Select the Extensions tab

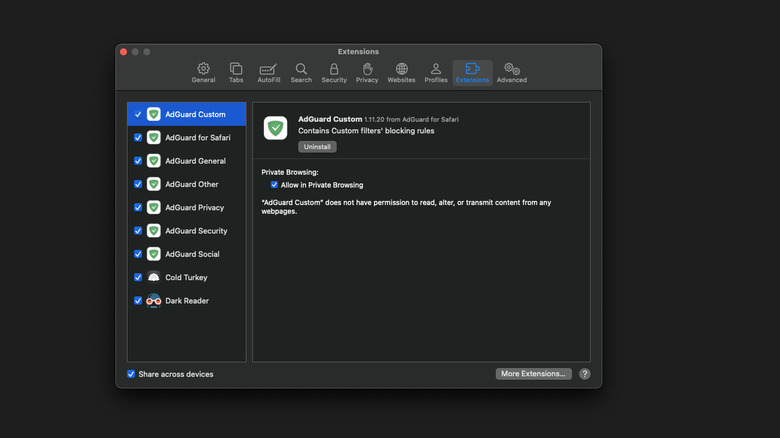coord(472,73)
